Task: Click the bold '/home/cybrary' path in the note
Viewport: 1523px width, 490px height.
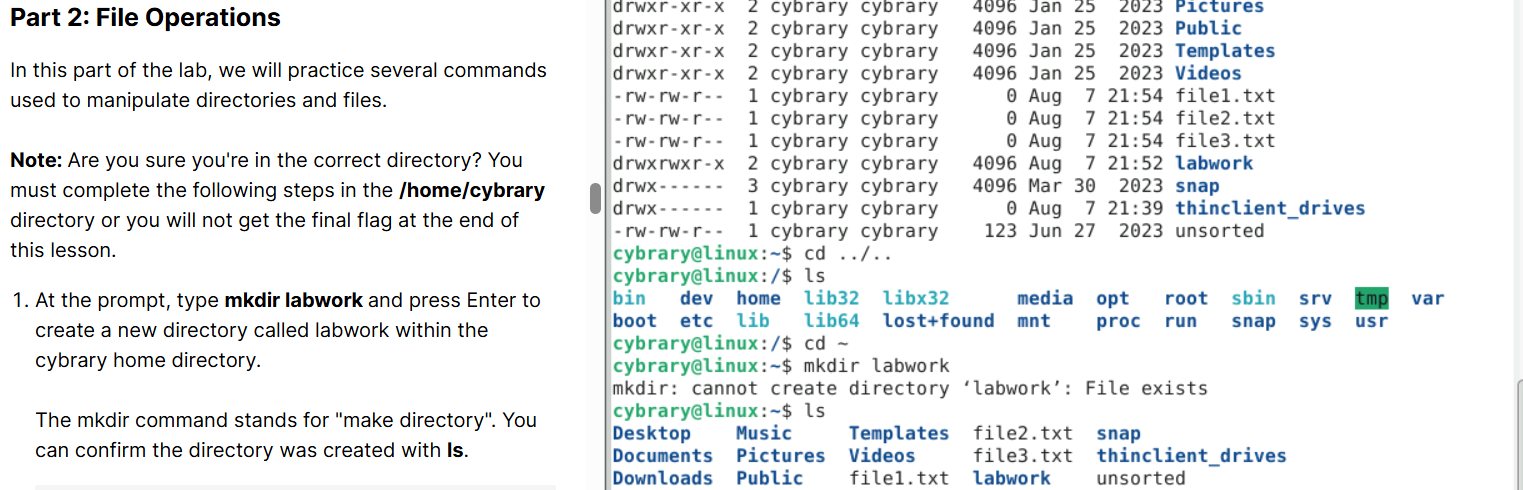Action: tap(471, 190)
